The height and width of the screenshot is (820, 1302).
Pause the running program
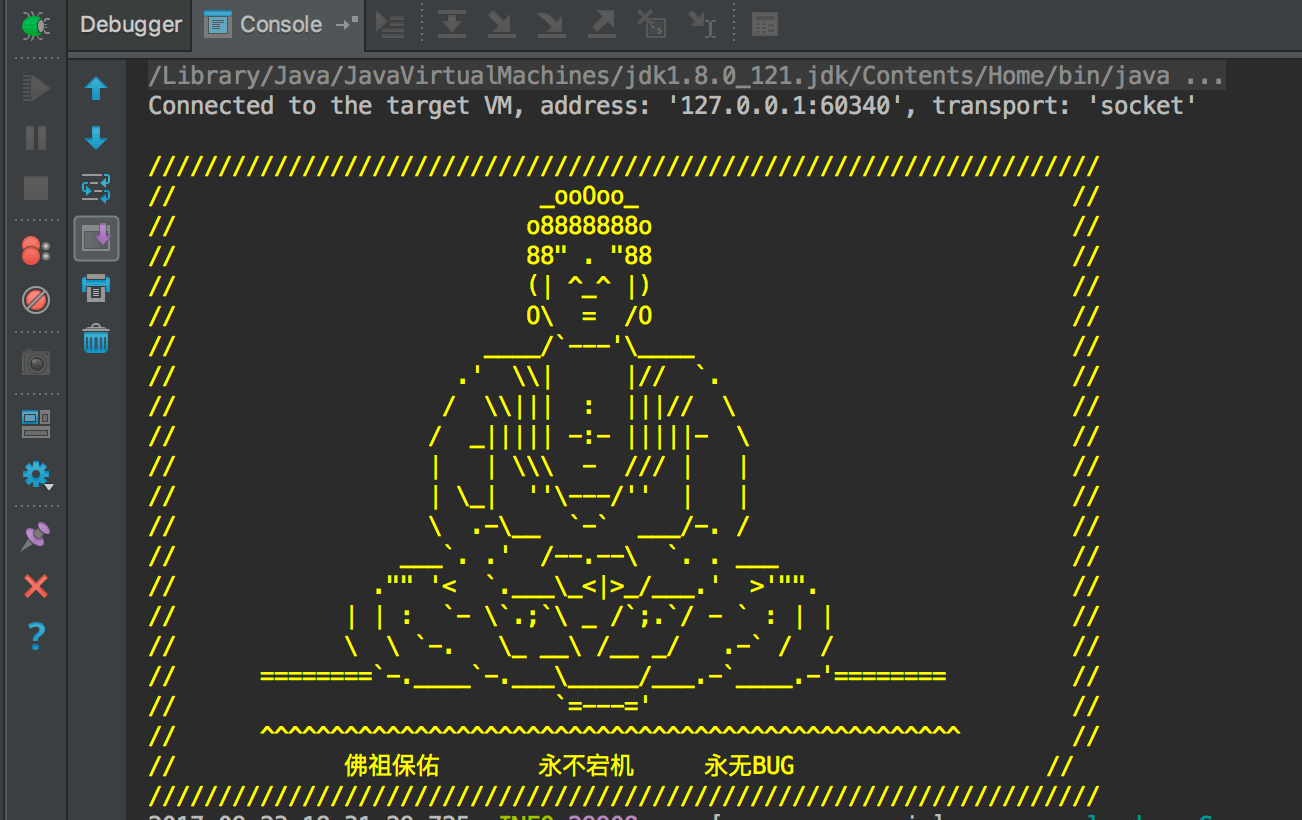click(x=36, y=138)
